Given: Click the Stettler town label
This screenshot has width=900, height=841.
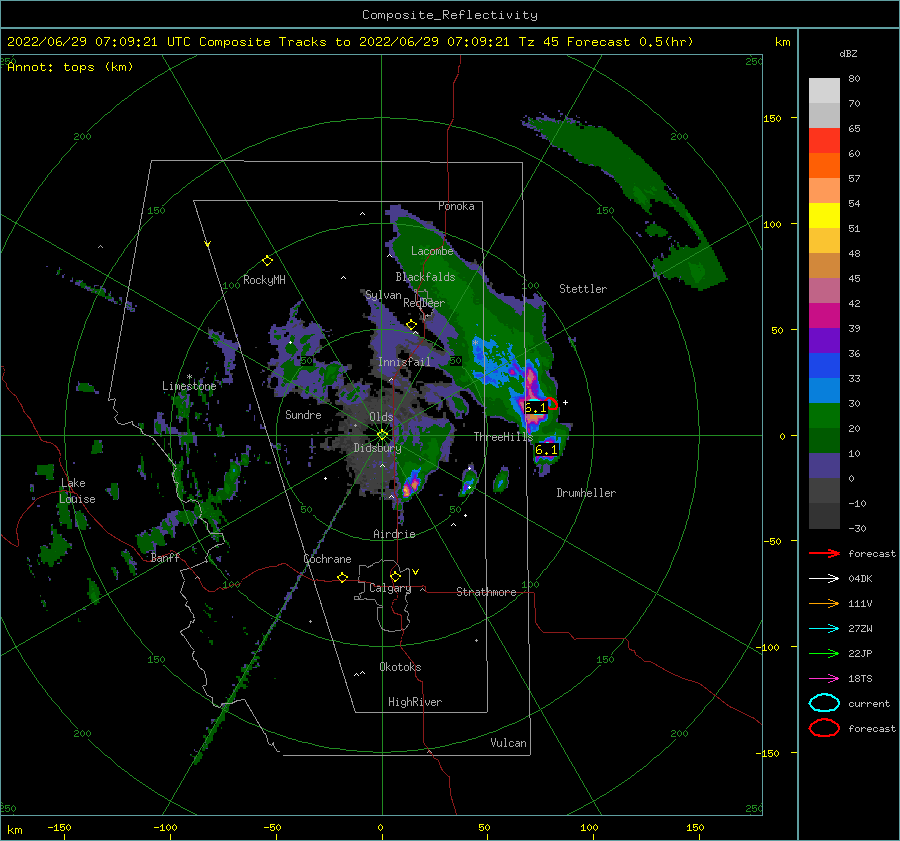Looking at the screenshot, I should [583, 289].
